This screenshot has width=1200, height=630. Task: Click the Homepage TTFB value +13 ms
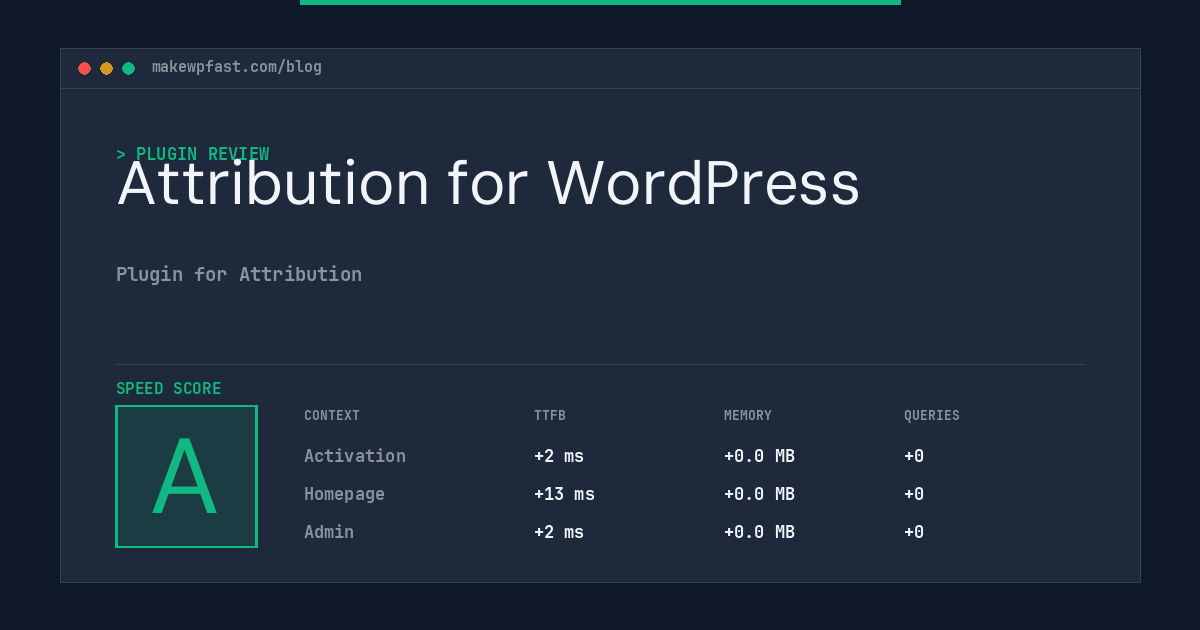pos(564,494)
